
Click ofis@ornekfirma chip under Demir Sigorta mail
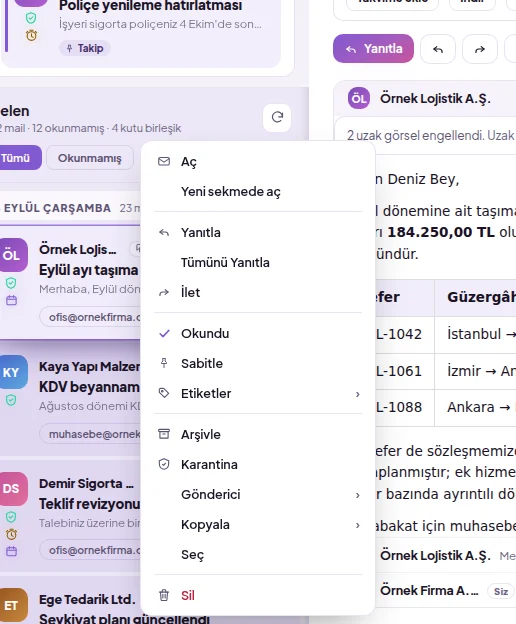90,550
